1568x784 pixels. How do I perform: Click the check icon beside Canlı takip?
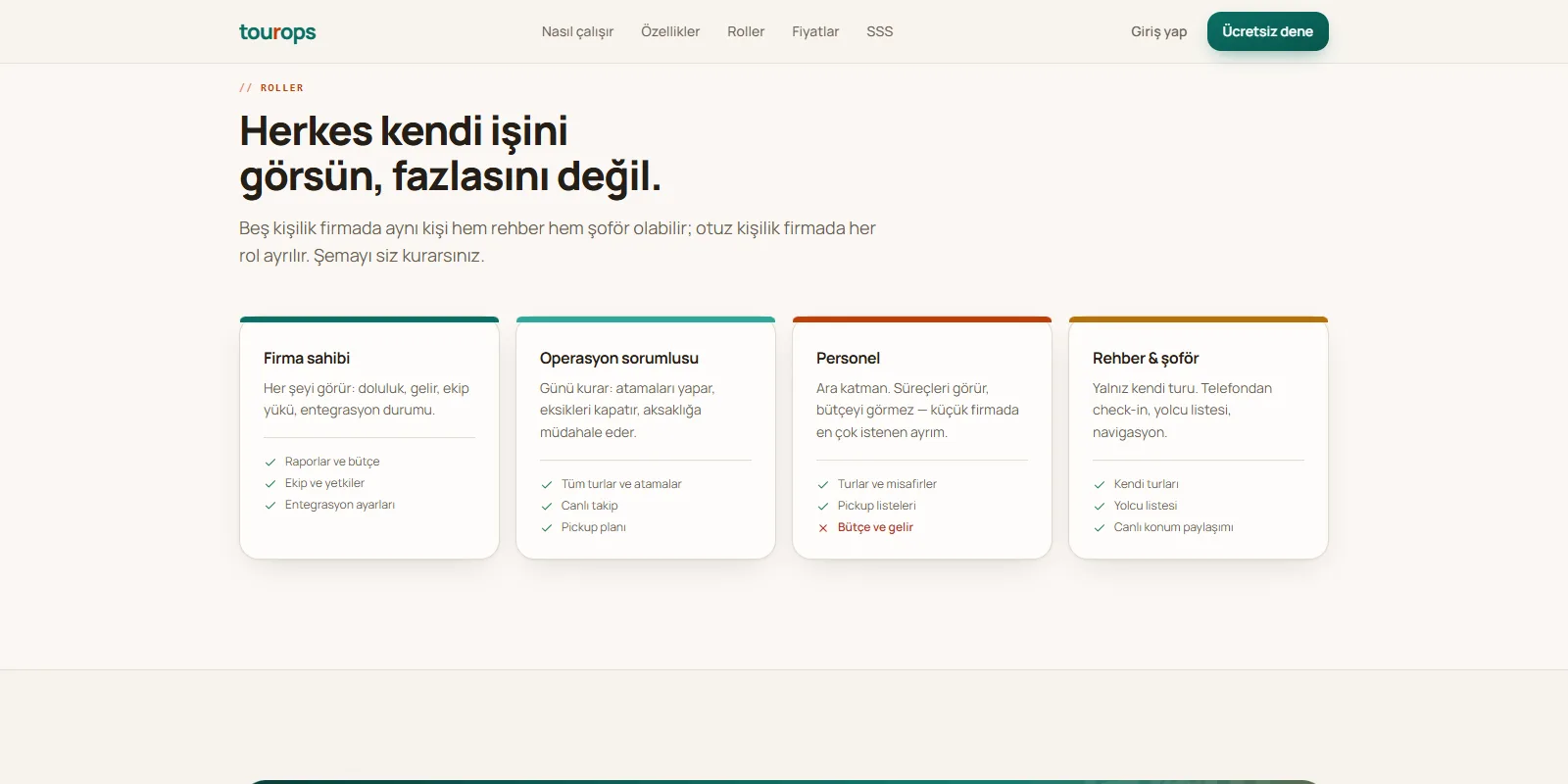pos(547,506)
